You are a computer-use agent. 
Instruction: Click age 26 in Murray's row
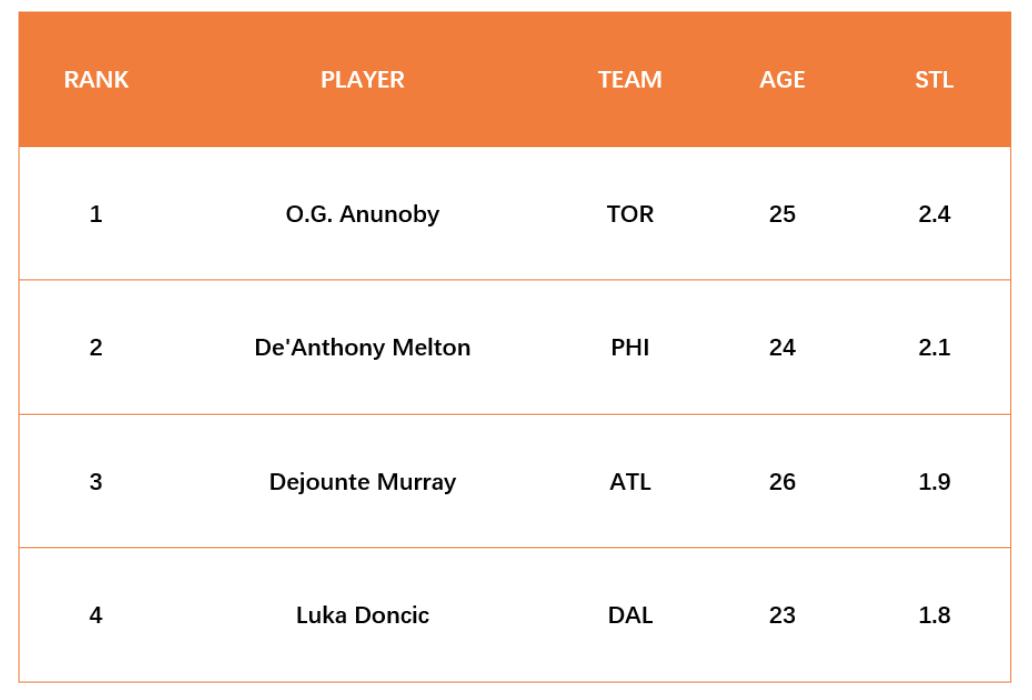click(x=782, y=482)
